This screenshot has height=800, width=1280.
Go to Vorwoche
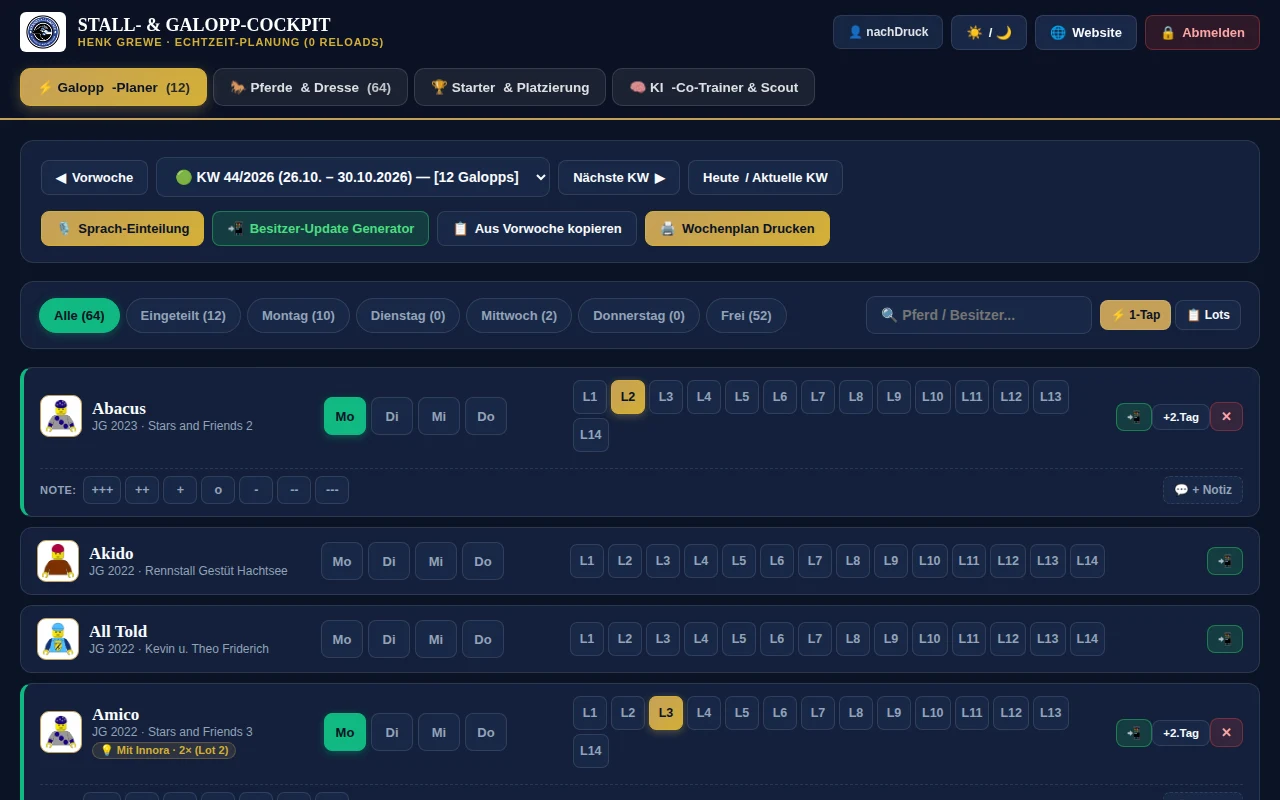94,178
